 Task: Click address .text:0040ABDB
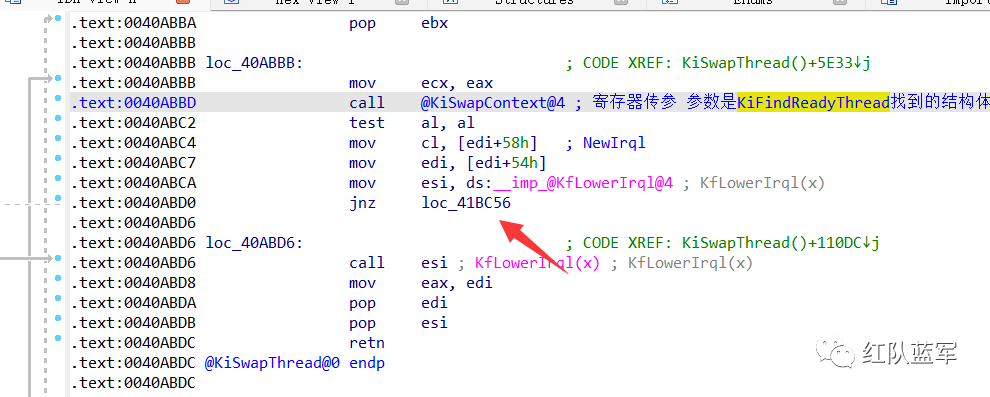[133, 323]
